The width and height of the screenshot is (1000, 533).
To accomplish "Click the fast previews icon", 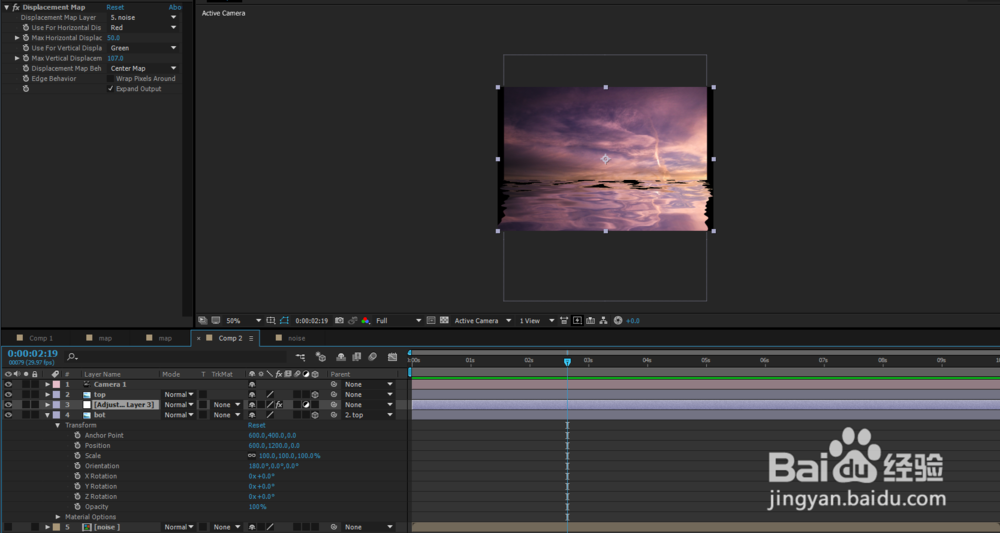I will pyautogui.click(x=577, y=321).
